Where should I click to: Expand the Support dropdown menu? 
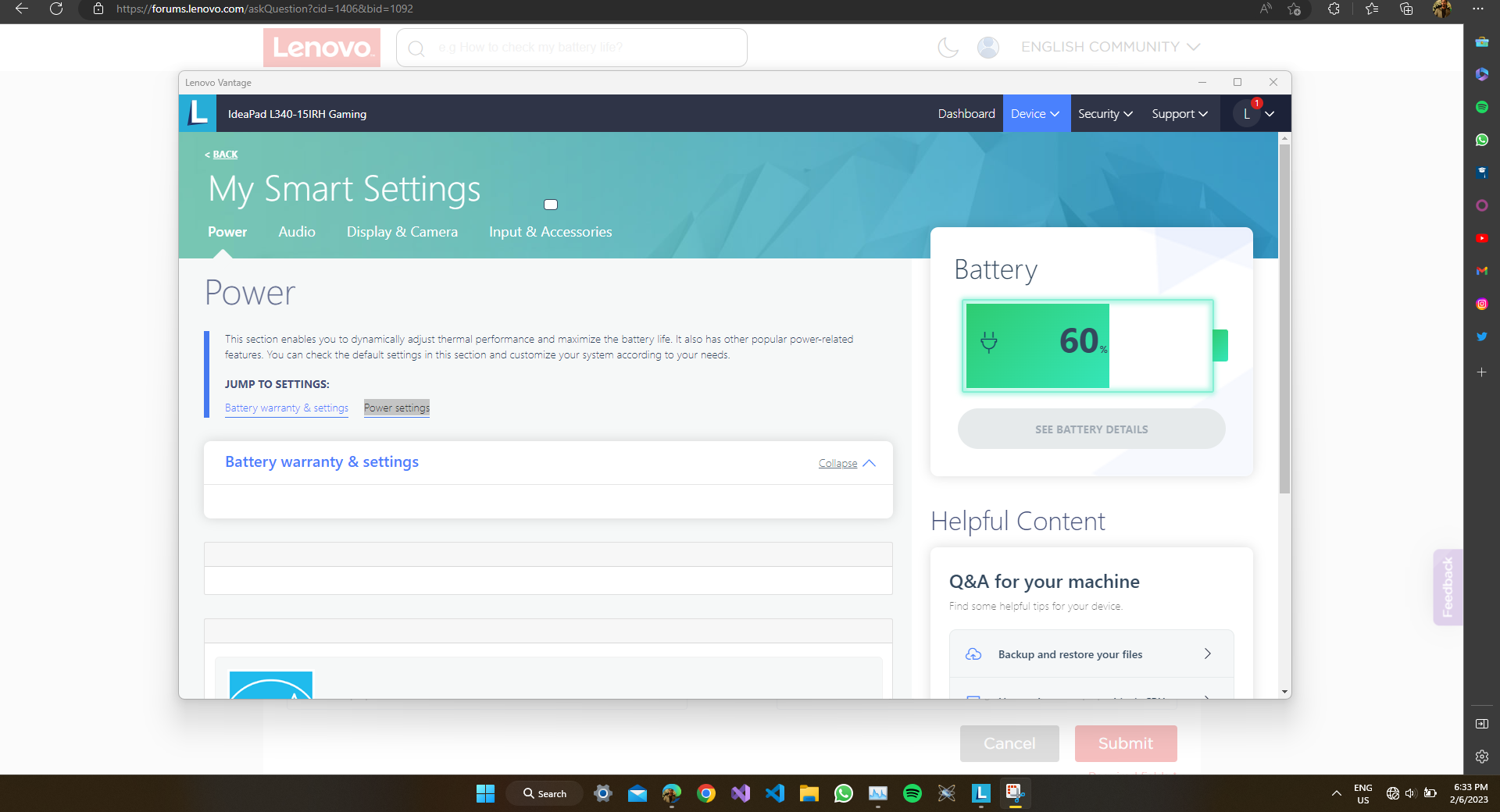point(1180,114)
